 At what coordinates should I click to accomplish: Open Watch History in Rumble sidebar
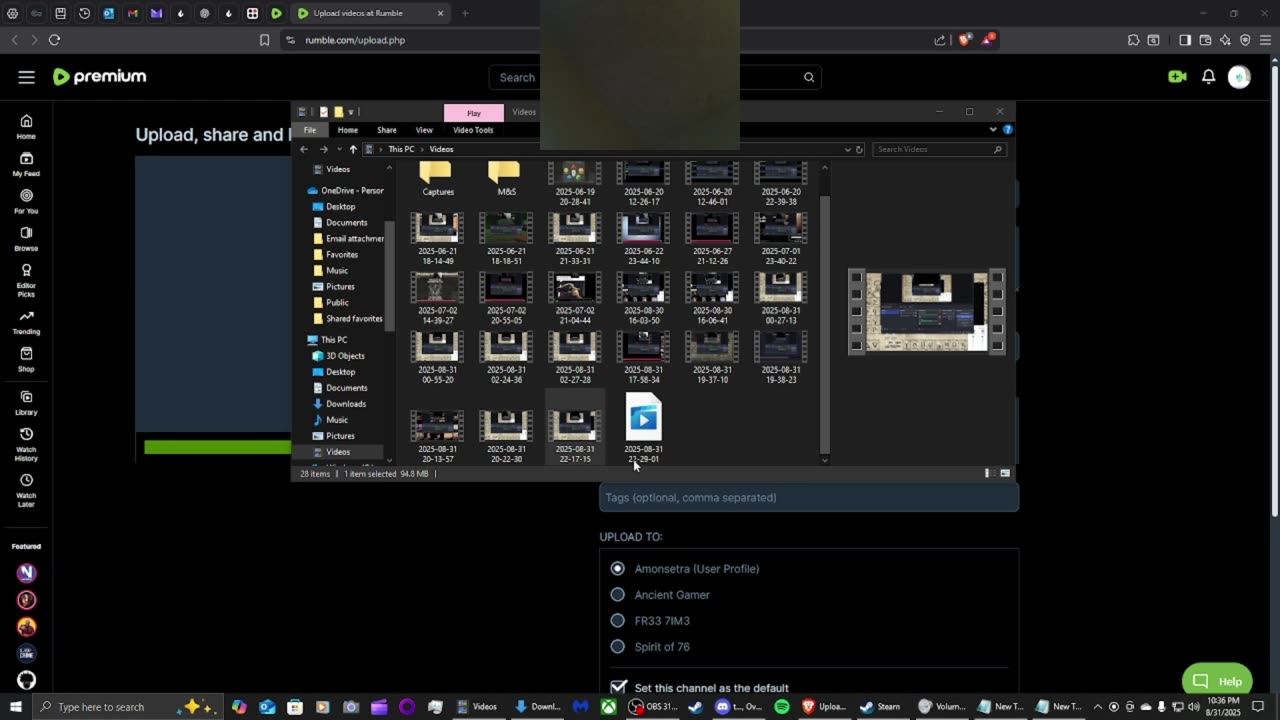coord(26,444)
